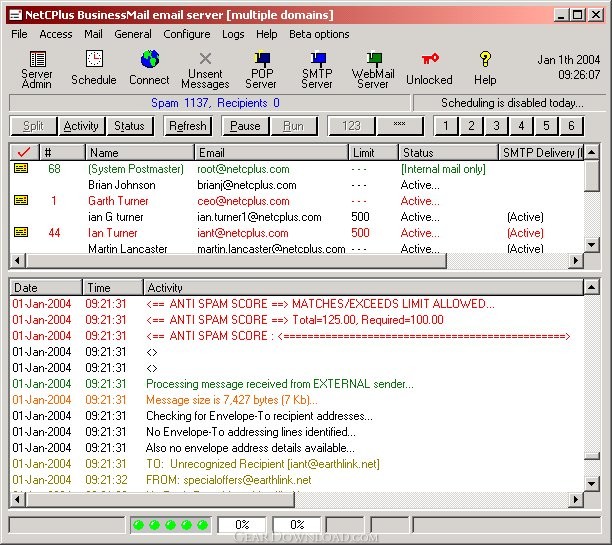Click the SMTP Delivery column header
612x545 pixels.
541,152
